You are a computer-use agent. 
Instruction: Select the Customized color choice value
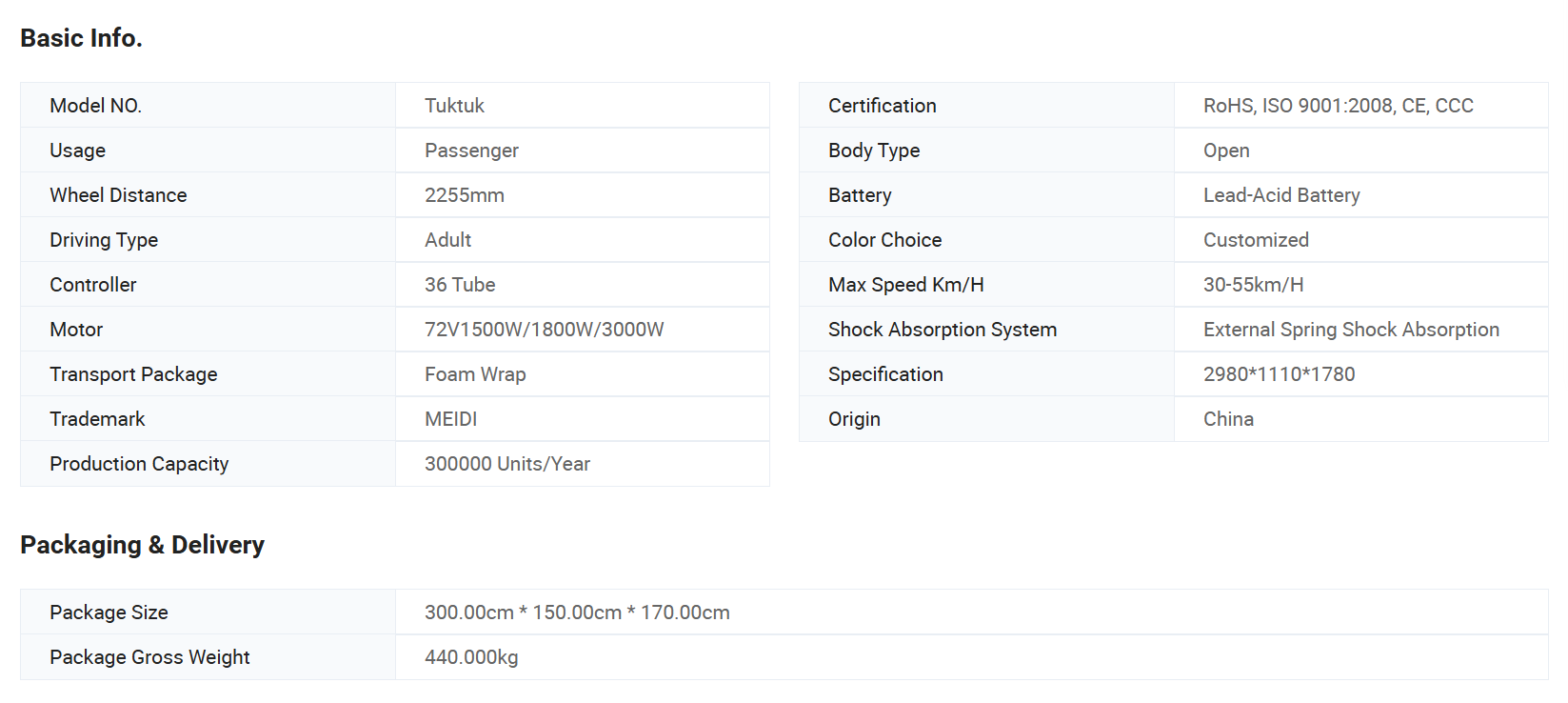coord(1255,240)
